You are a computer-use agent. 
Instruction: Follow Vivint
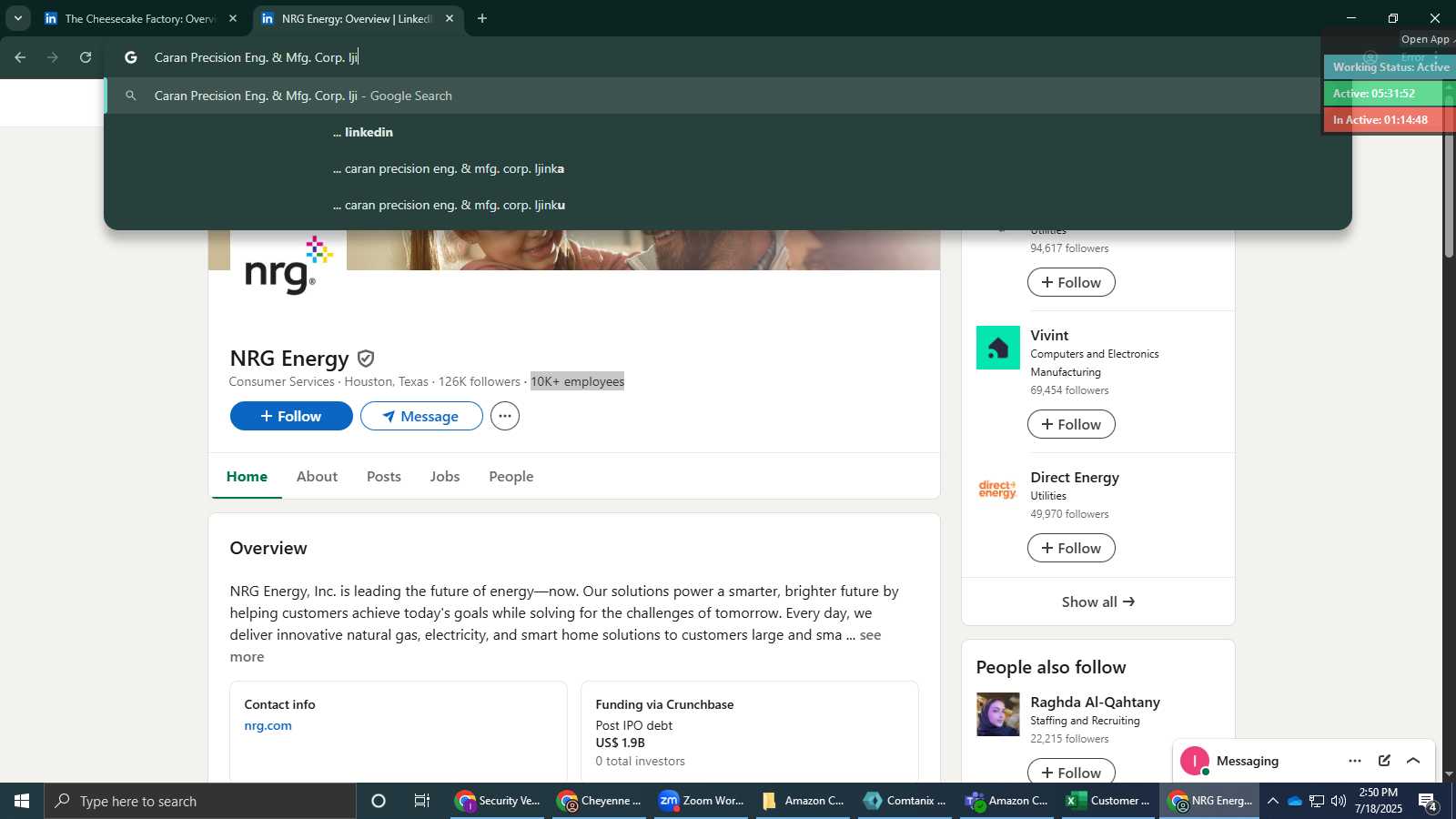(1071, 424)
